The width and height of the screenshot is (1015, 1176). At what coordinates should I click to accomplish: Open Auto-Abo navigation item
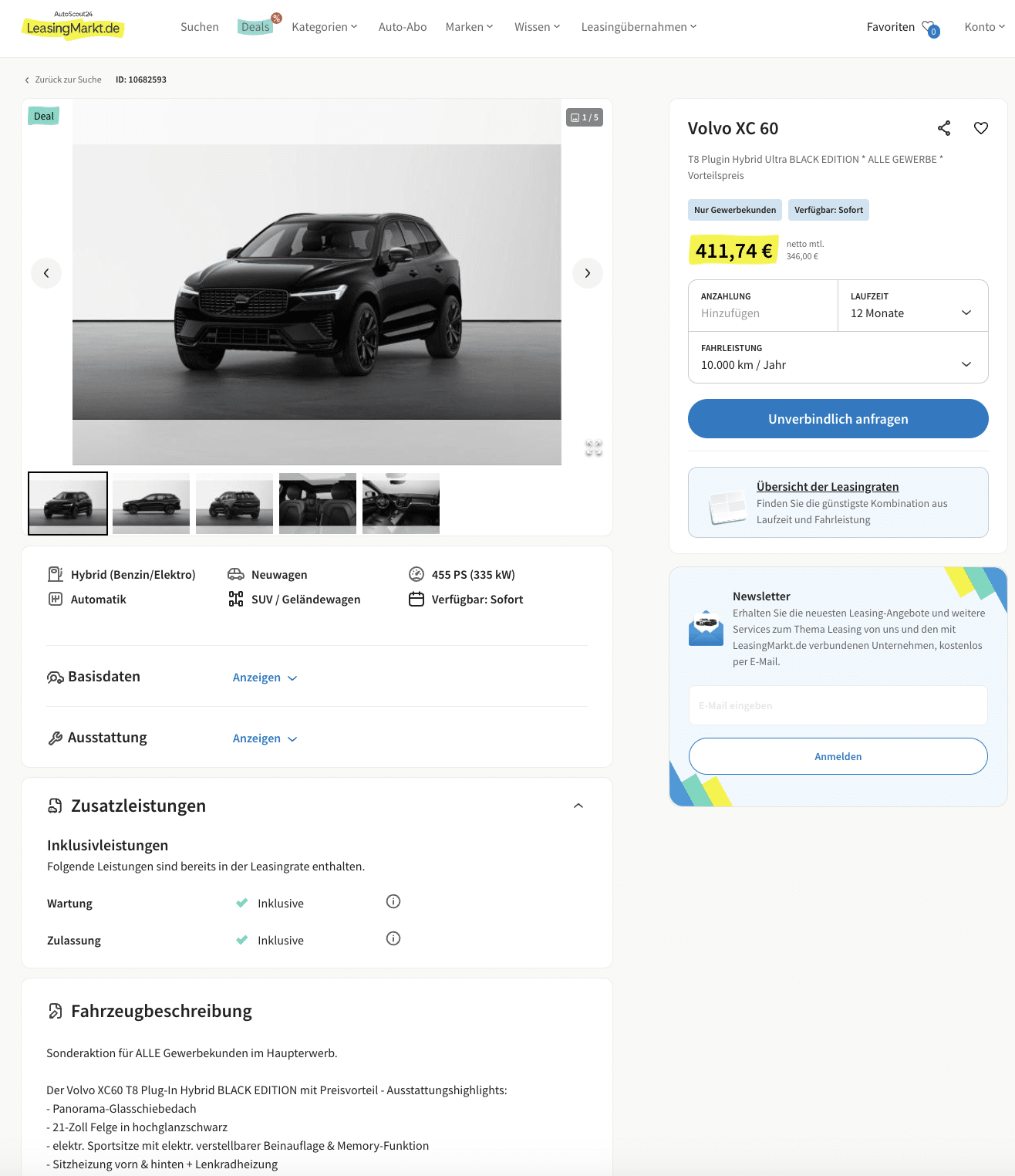(x=403, y=27)
